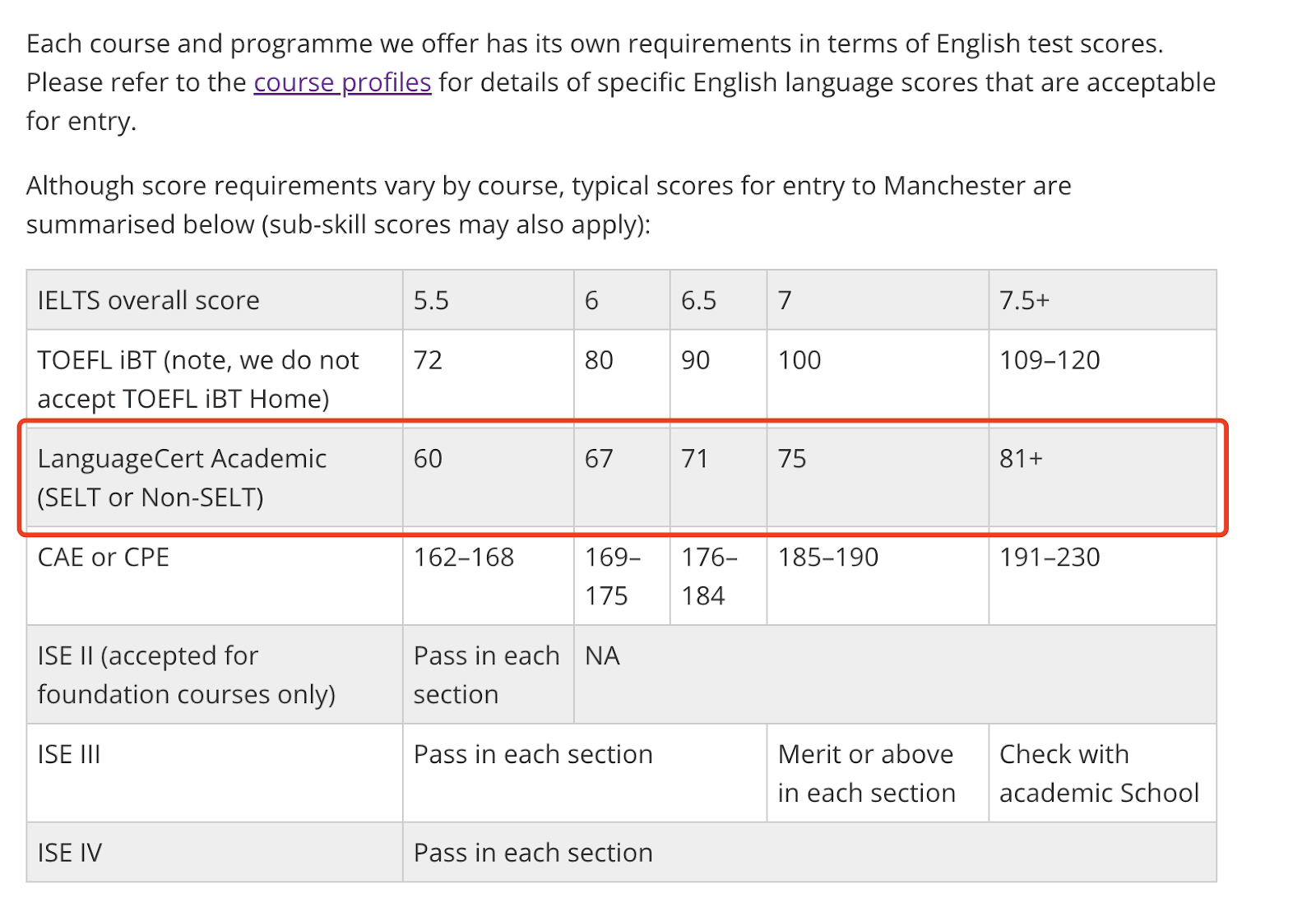Click the IELTS 7.5+ column header

click(x=1102, y=300)
